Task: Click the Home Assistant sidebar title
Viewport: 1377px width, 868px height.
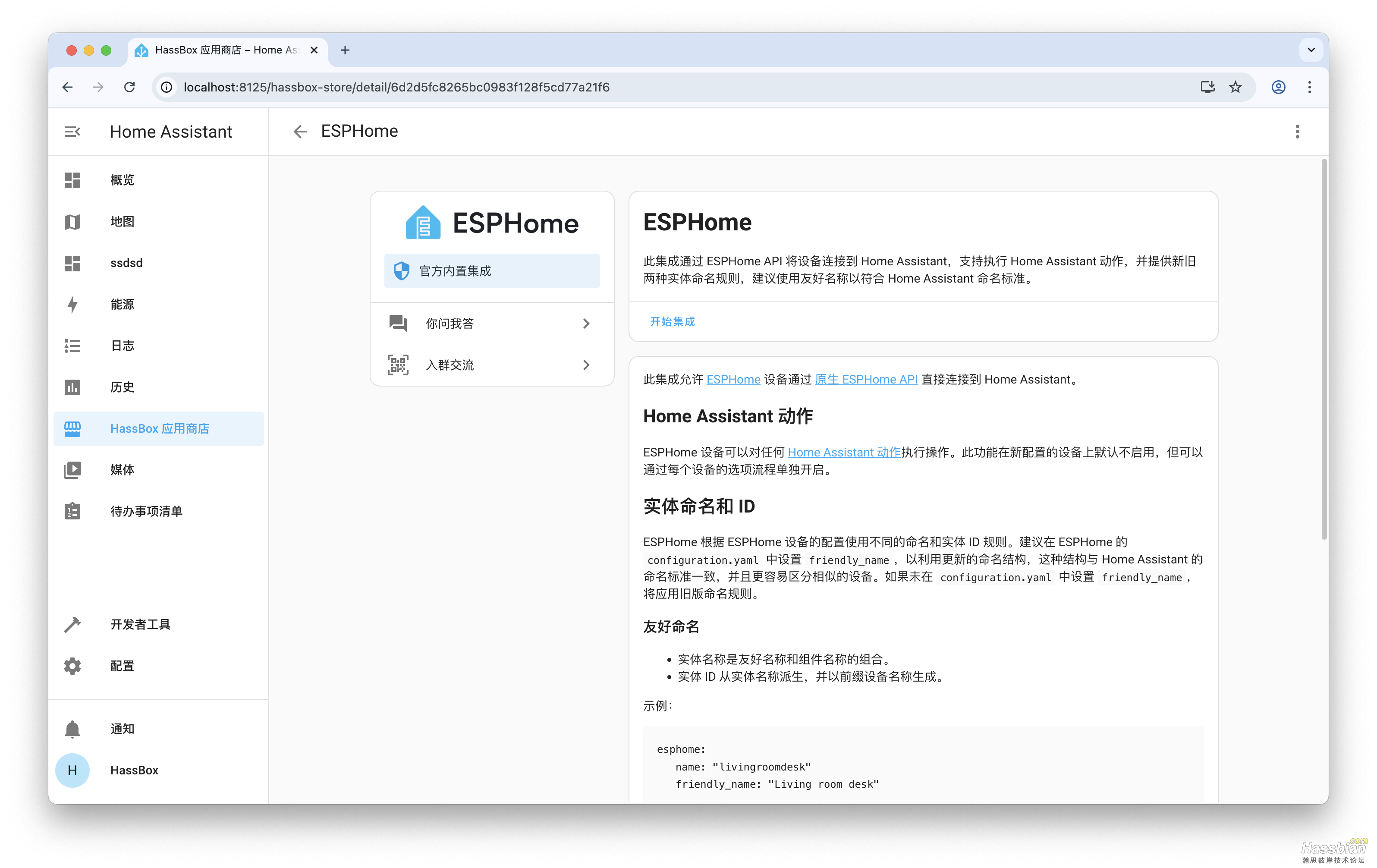Action: (171, 132)
